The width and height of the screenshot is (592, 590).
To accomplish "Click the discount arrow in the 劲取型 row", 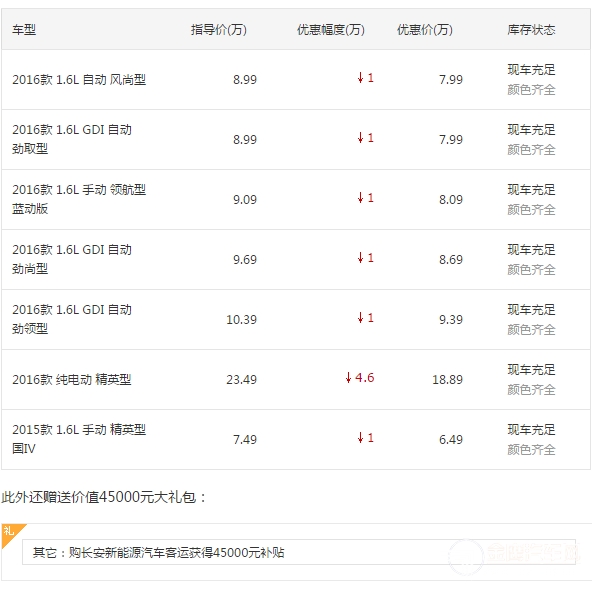I will coord(361,138).
